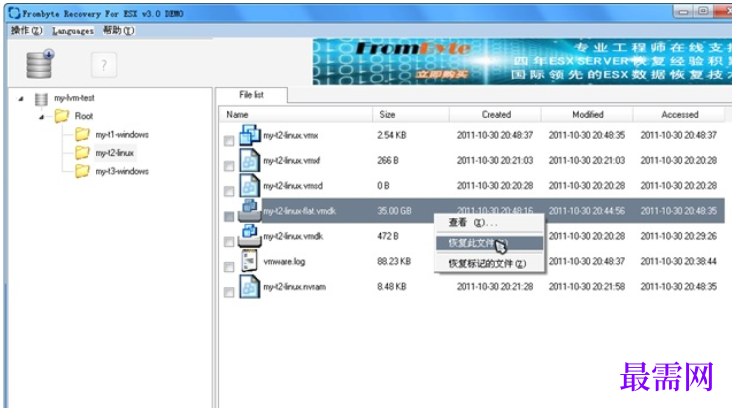This screenshot has width=732, height=408.
Task: Sort by the Accessed column header
Action: pyautogui.click(x=679, y=114)
